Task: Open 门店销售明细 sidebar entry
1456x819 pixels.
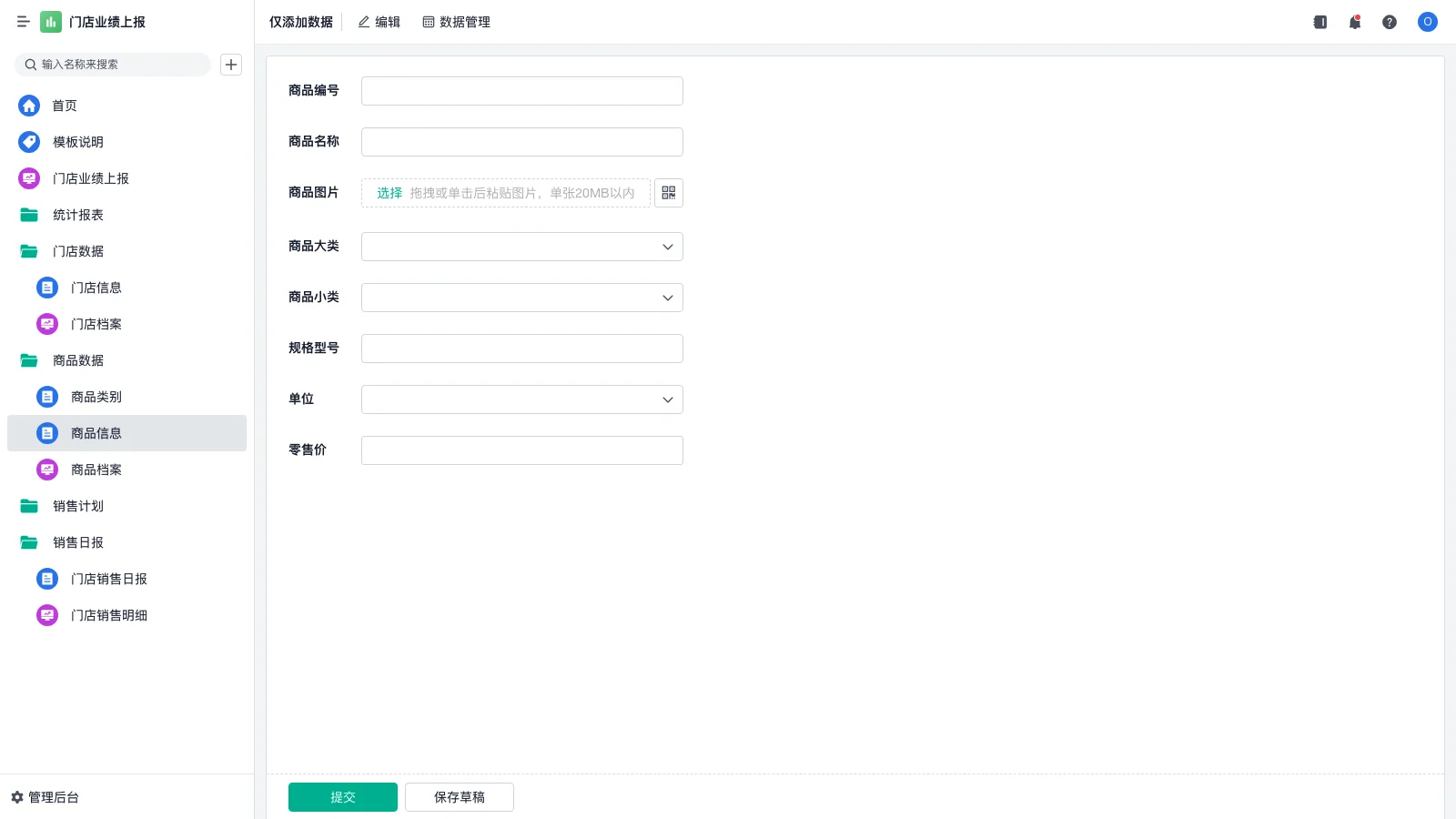Action: [x=126, y=615]
